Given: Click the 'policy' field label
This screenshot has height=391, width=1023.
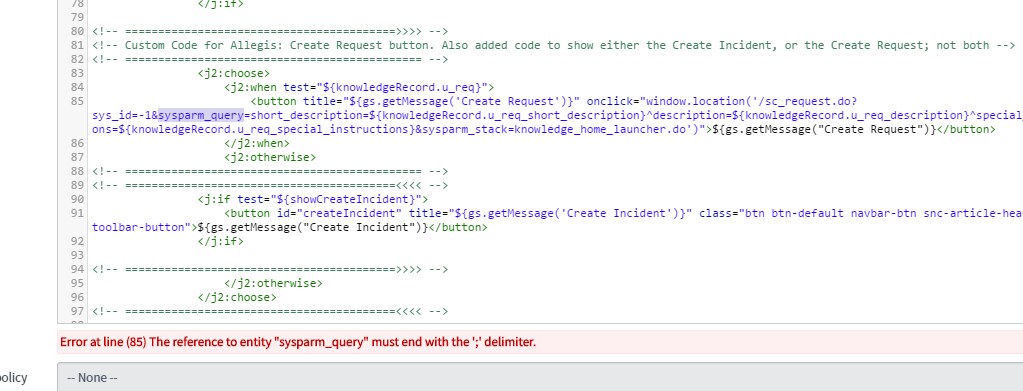Looking at the screenshot, I should pyautogui.click(x=13, y=377).
